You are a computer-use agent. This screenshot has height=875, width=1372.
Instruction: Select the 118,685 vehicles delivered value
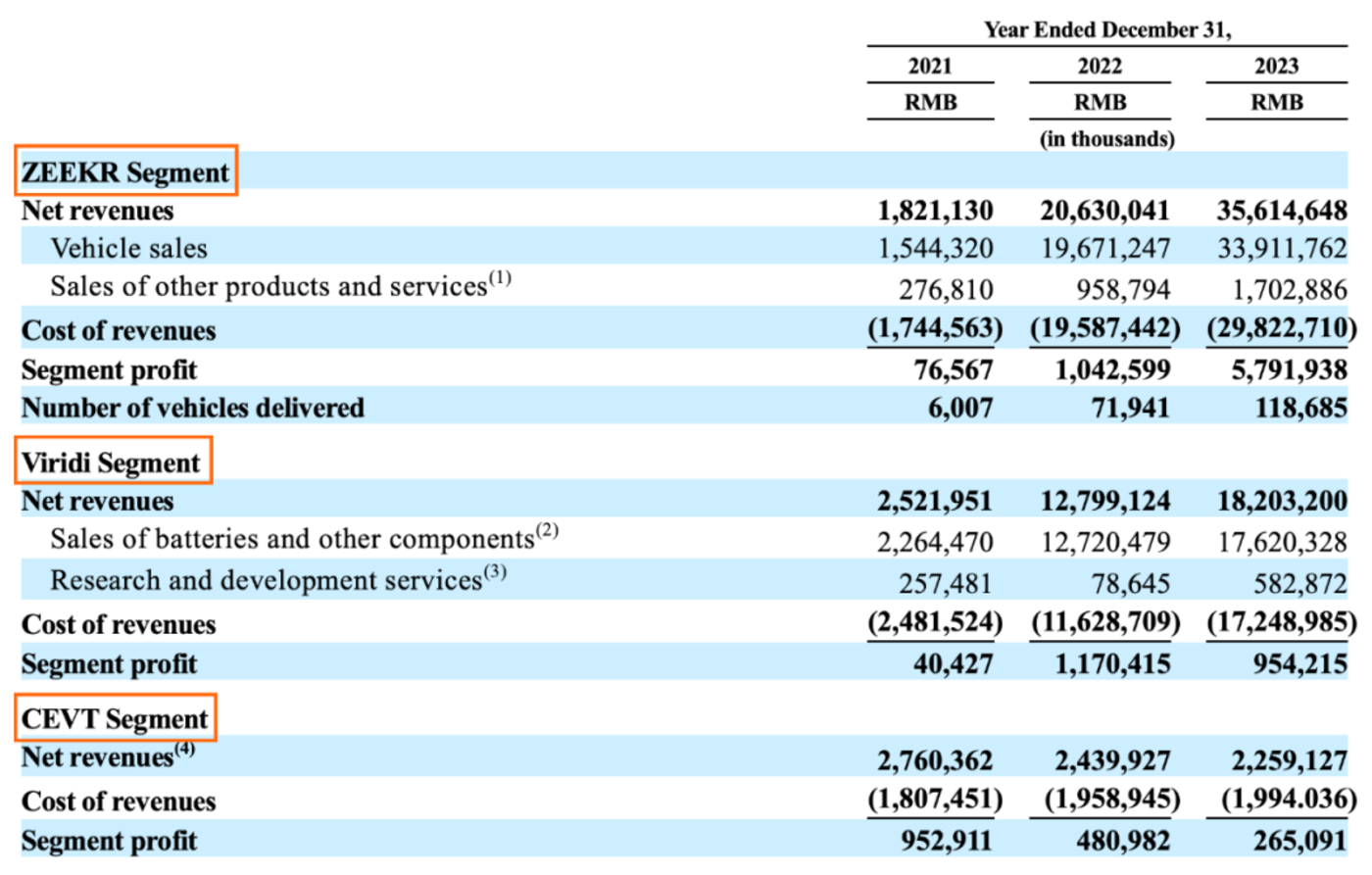pyautogui.click(x=1300, y=408)
